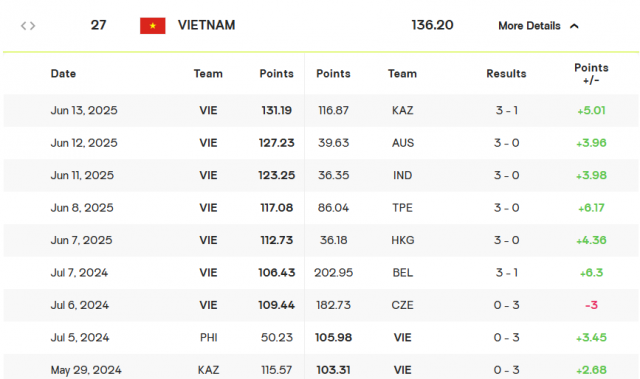640x379 pixels.
Task: Click the Date column header
Action: [x=63, y=74]
